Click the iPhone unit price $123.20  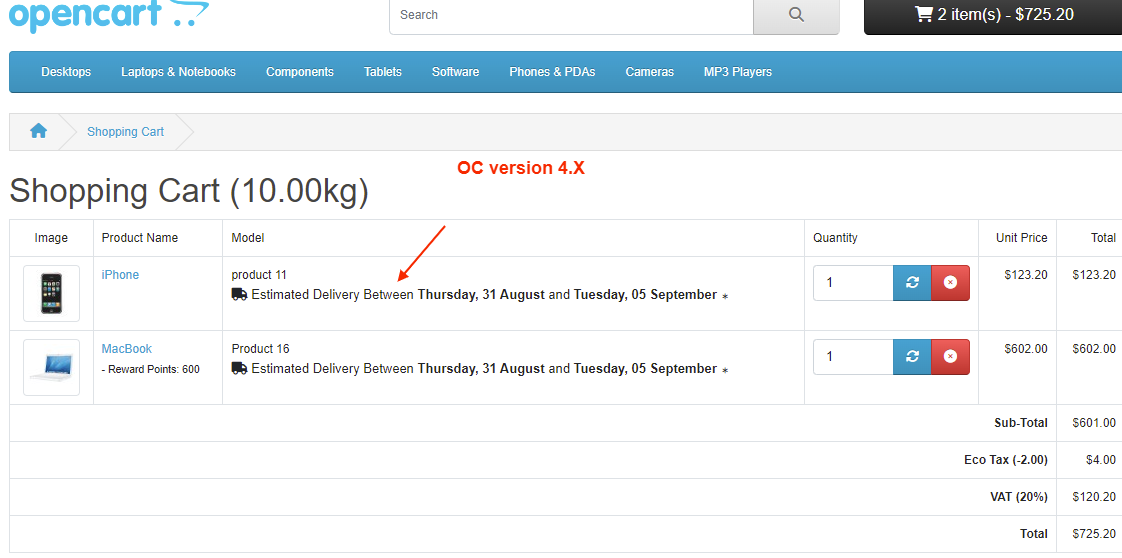click(x=1026, y=275)
